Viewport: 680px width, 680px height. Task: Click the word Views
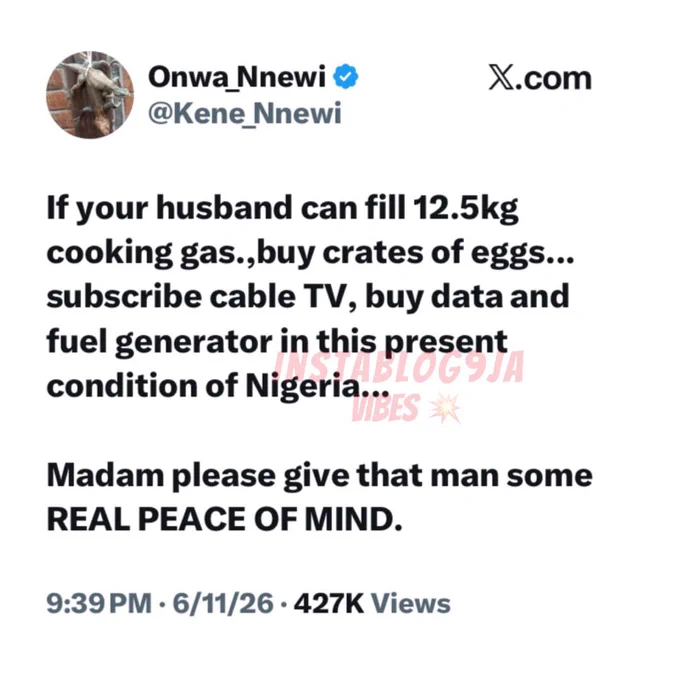click(x=411, y=603)
